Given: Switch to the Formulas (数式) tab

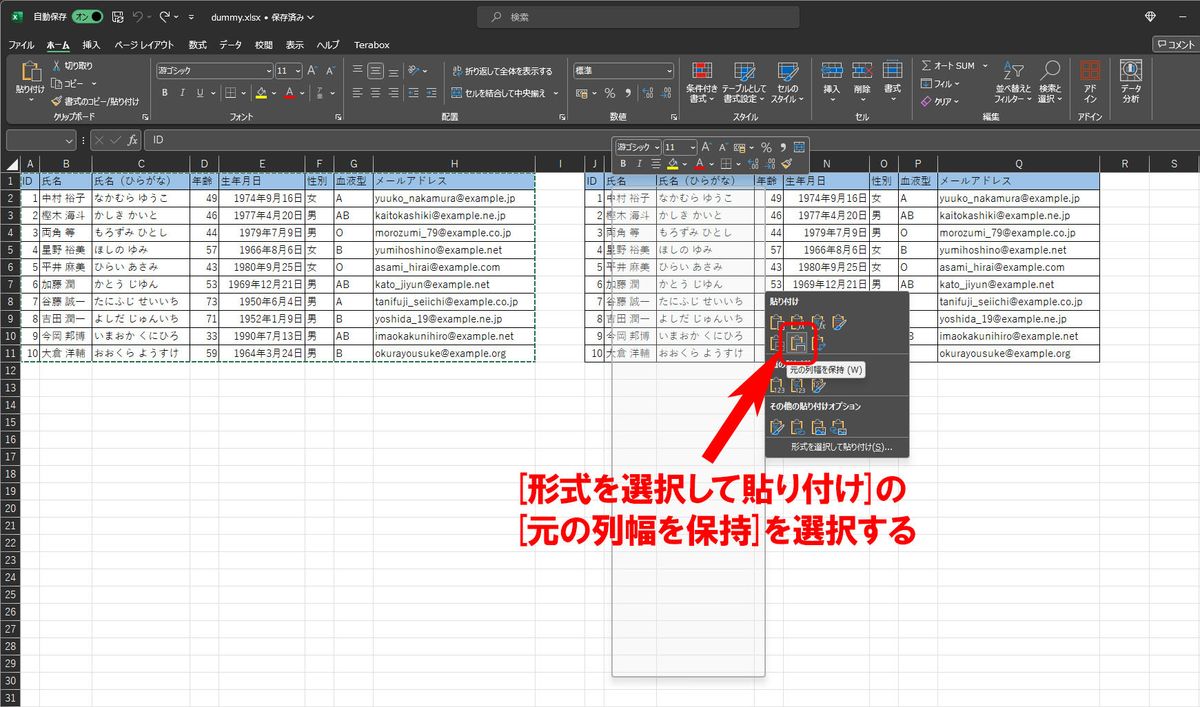Looking at the screenshot, I should tap(198, 45).
